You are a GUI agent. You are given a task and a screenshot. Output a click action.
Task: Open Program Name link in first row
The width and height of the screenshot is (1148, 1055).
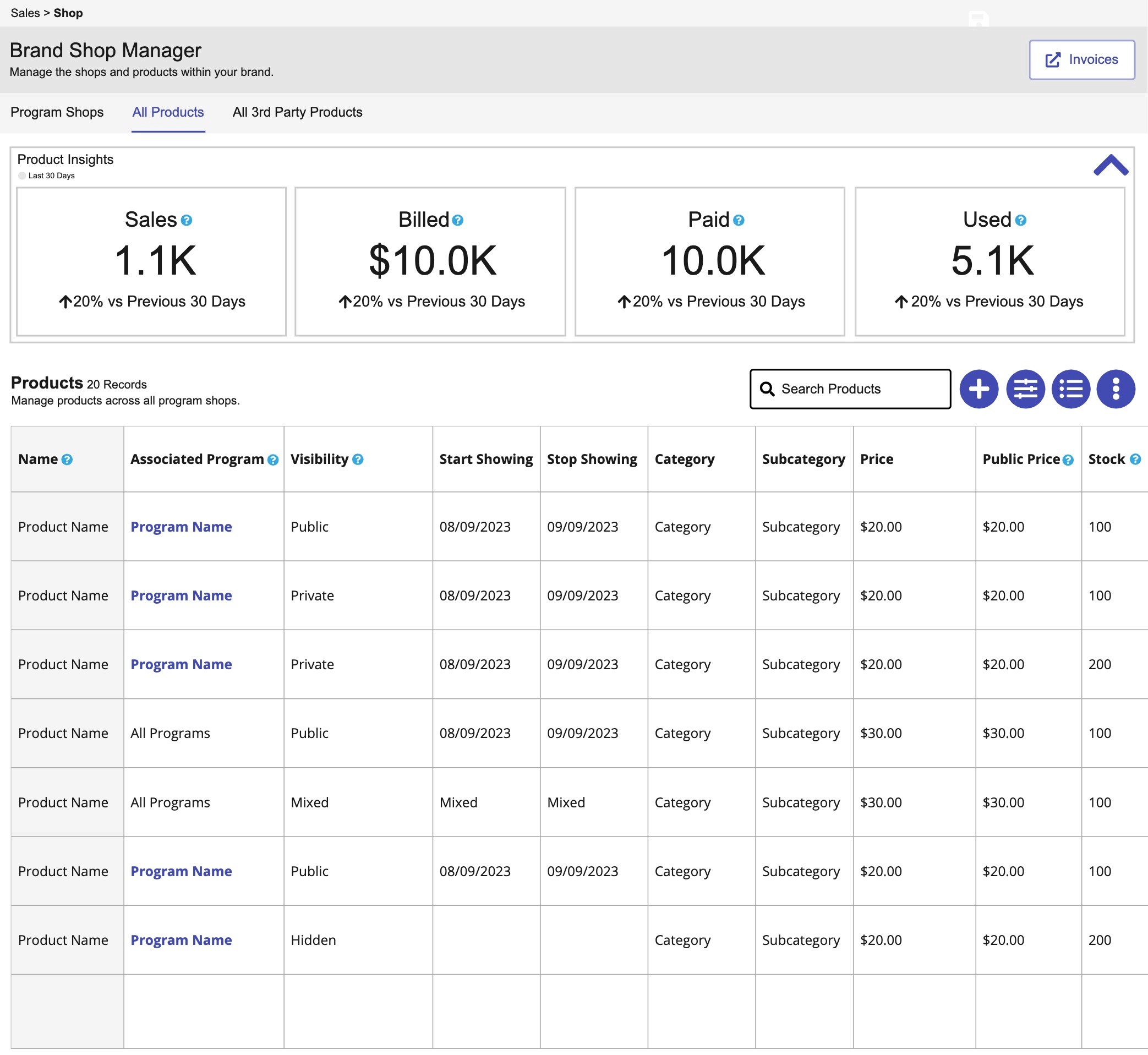tap(181, 527)
